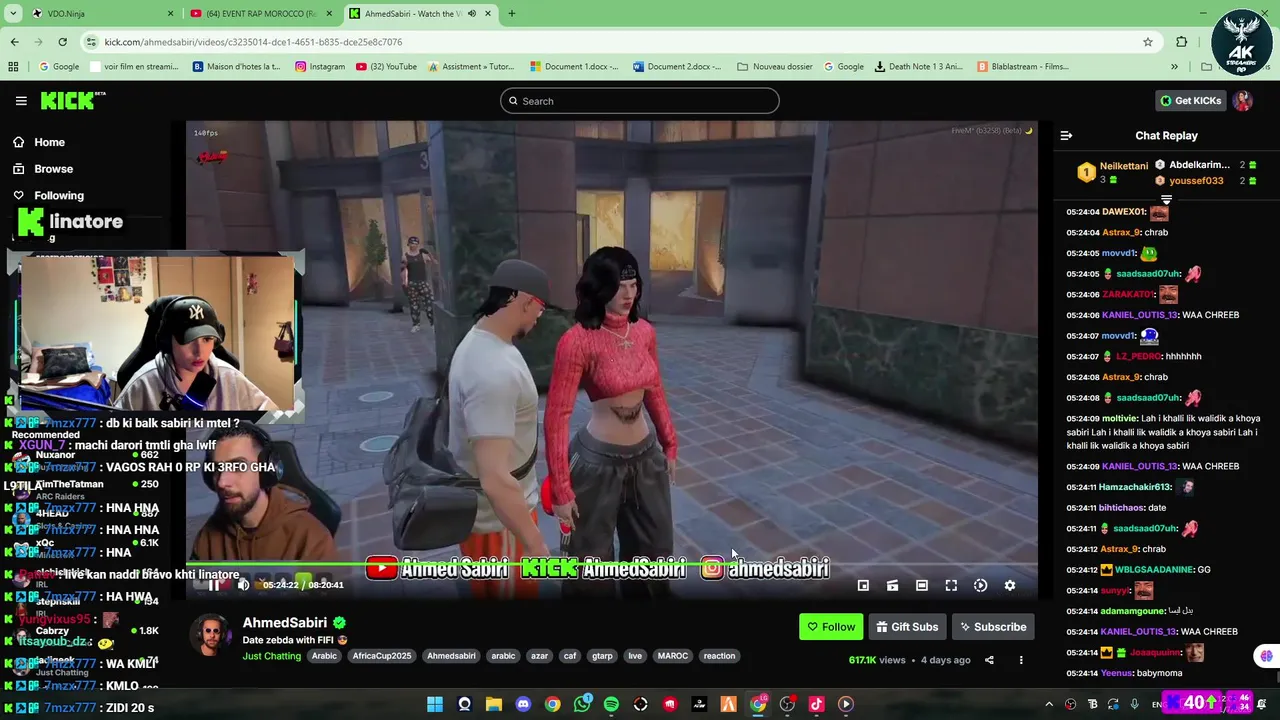Image resolution: width=1280 pixels, height=720 pixels.
Task: Open Spotify from the taskbar
Action: point(611,704)
